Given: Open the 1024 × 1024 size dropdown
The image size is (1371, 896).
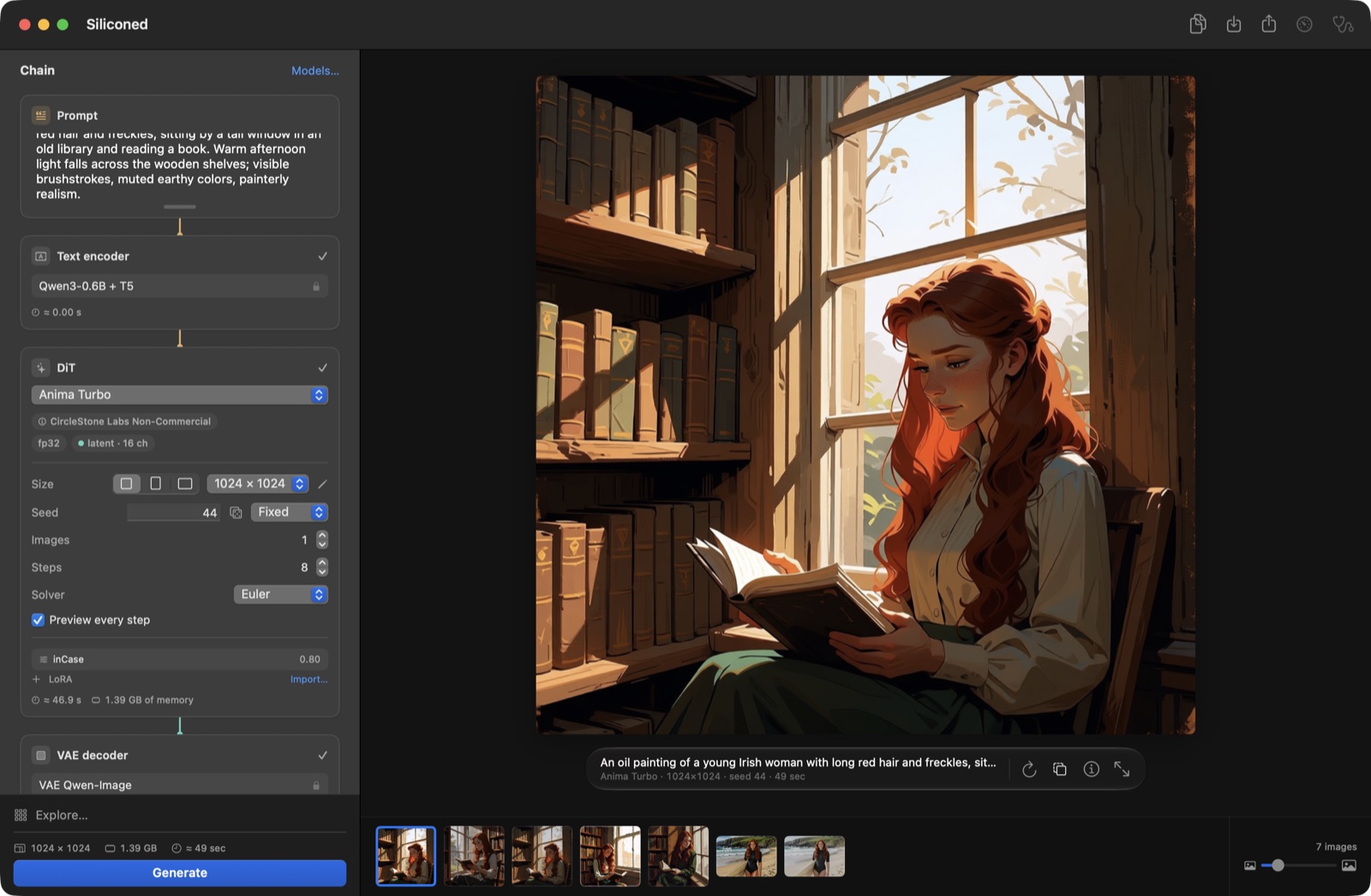Looking at the screenshot, I should point(257,484).
